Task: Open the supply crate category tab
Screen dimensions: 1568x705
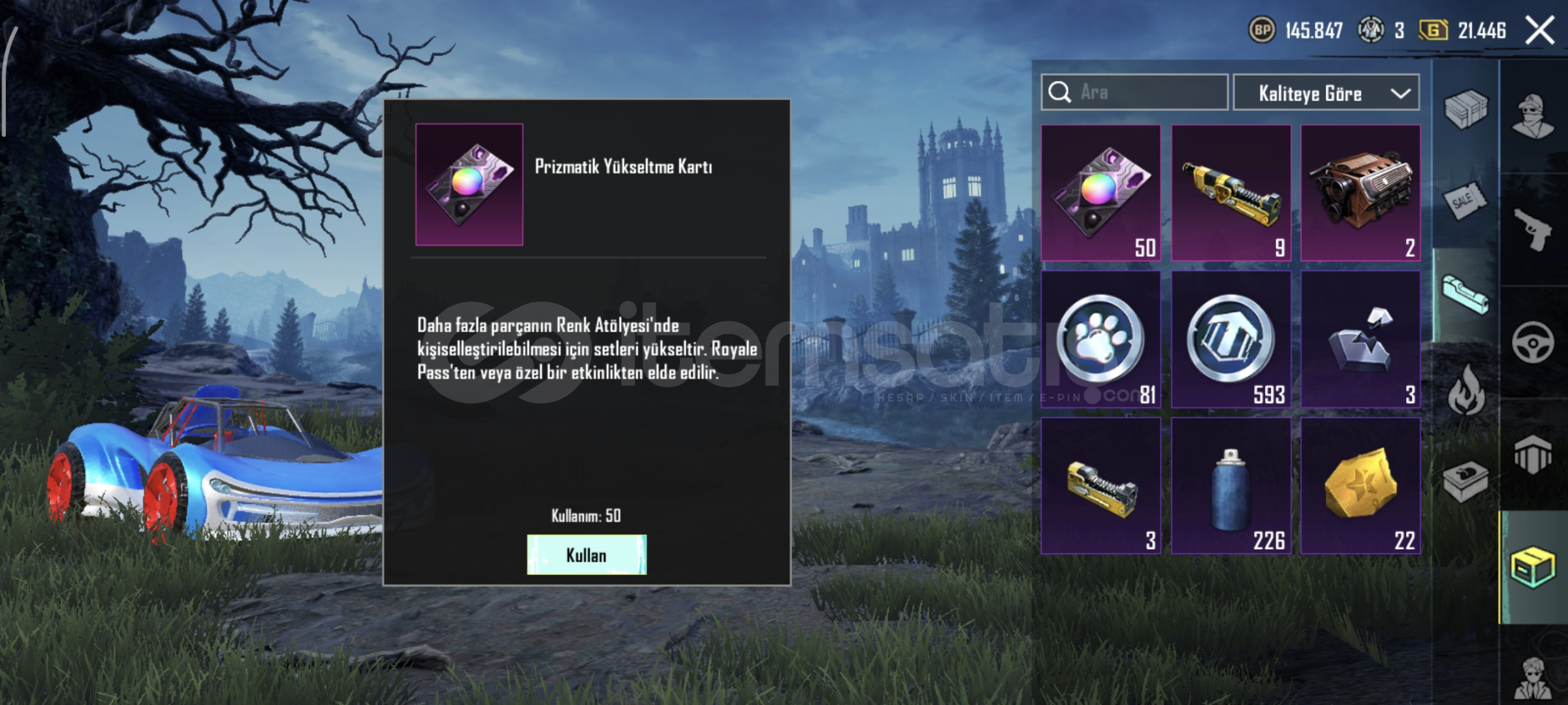Action: coord(1465,108)
